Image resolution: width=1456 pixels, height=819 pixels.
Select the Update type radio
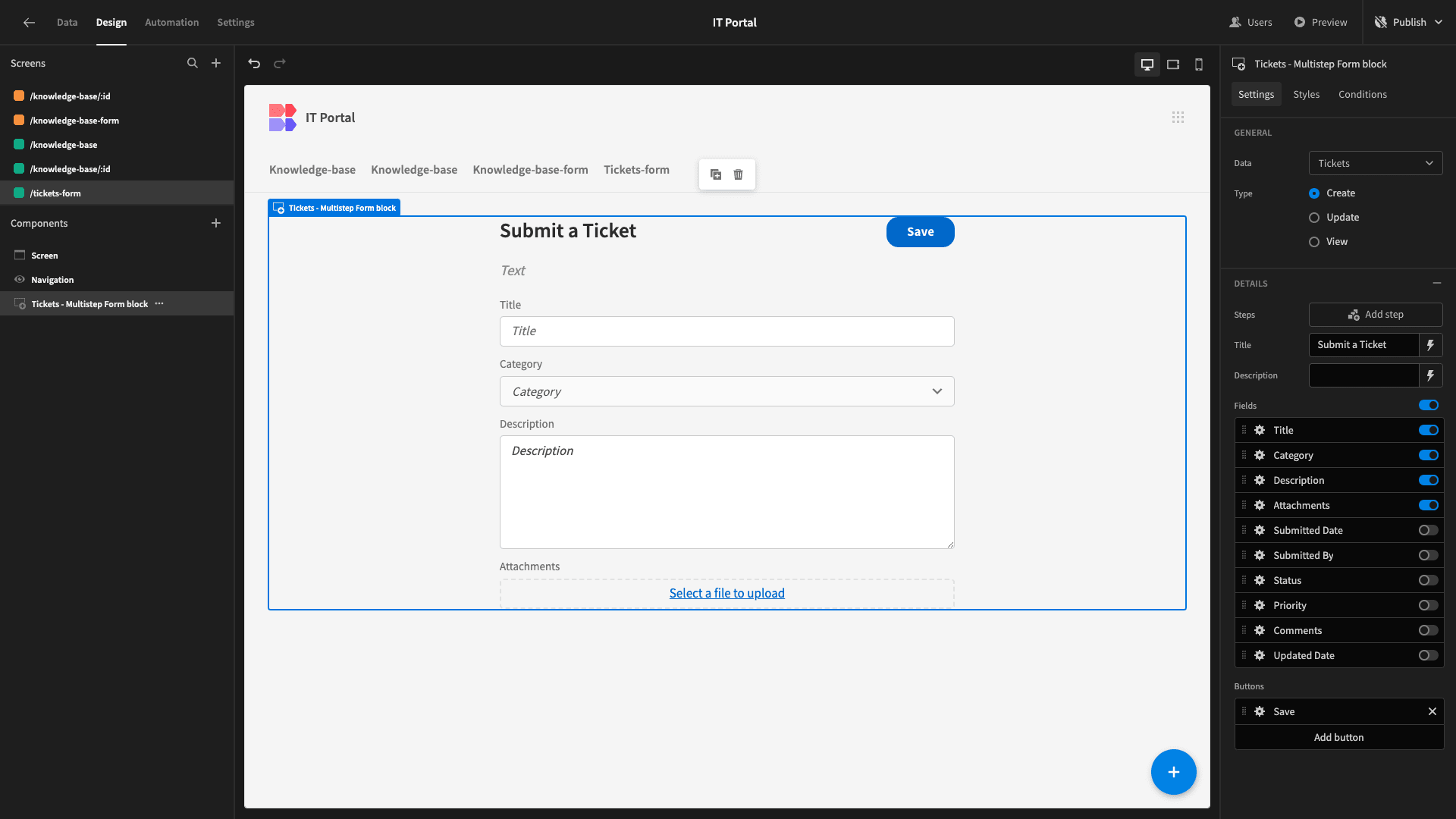click(1314, 218)
